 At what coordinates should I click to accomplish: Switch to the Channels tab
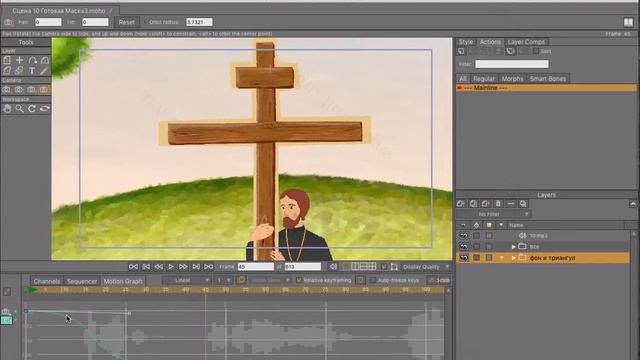(47, 281)
